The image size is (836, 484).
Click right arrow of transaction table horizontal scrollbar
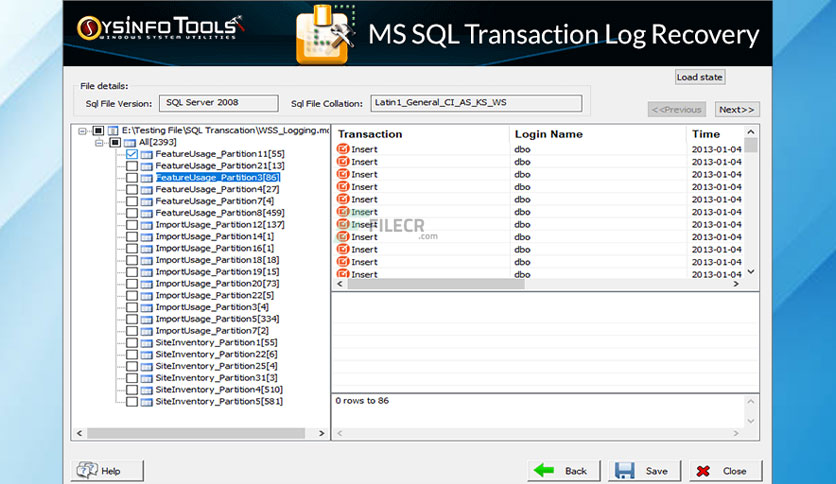pyautogui.click(x=736, y=284)
